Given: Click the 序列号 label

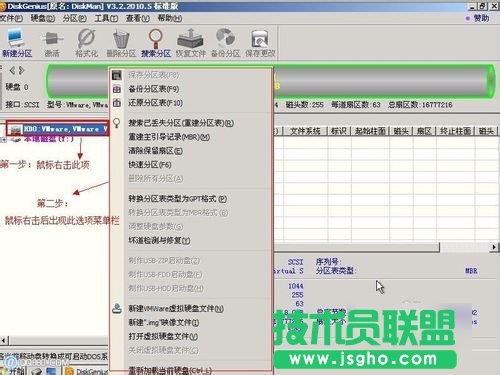Looking at the screenshot, I should tap(328, 262).
